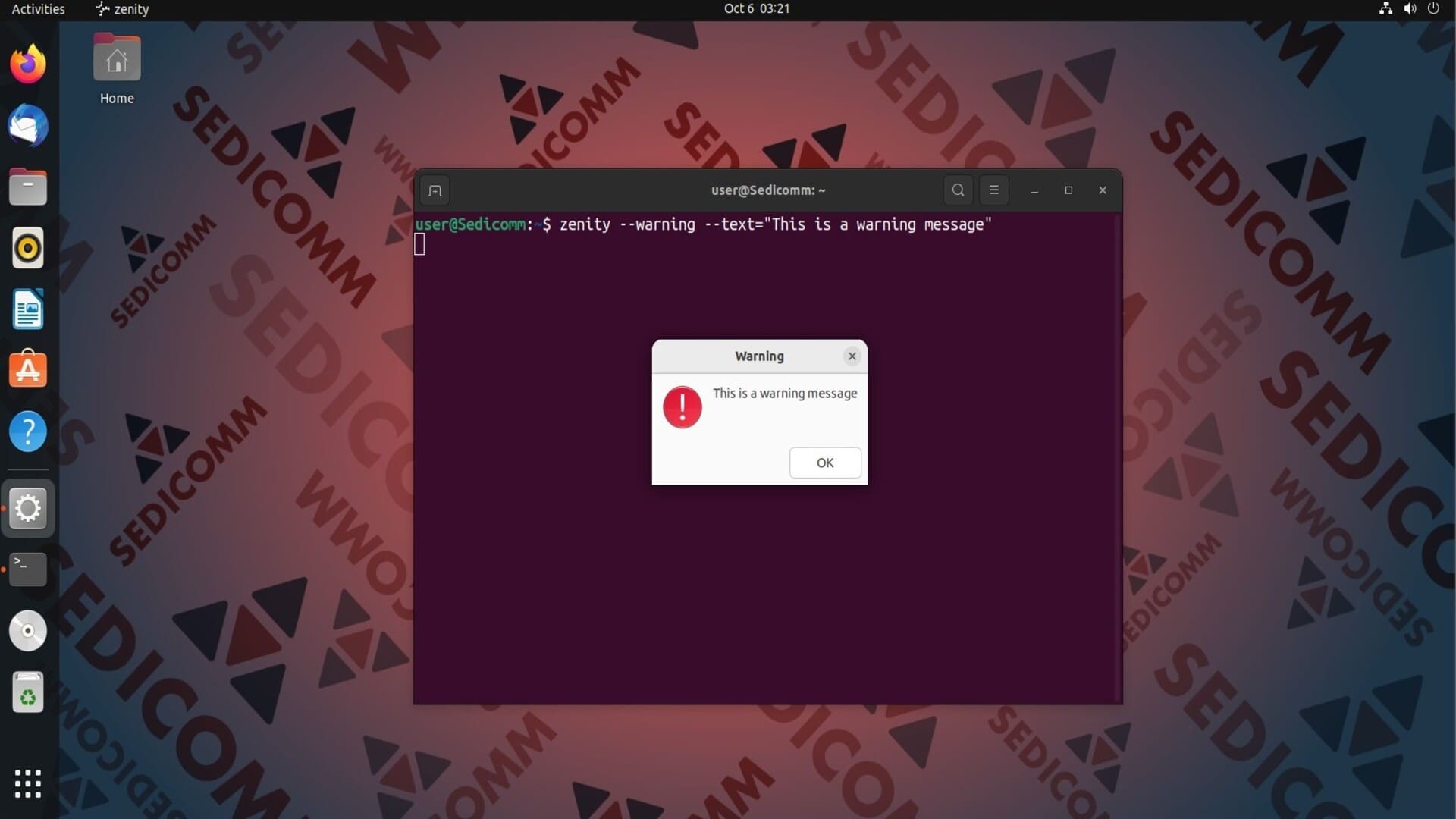This screenshot has width=1456, height=819.
Task: Launch Rhythmbox music player
Action: [x=28, y=248]
